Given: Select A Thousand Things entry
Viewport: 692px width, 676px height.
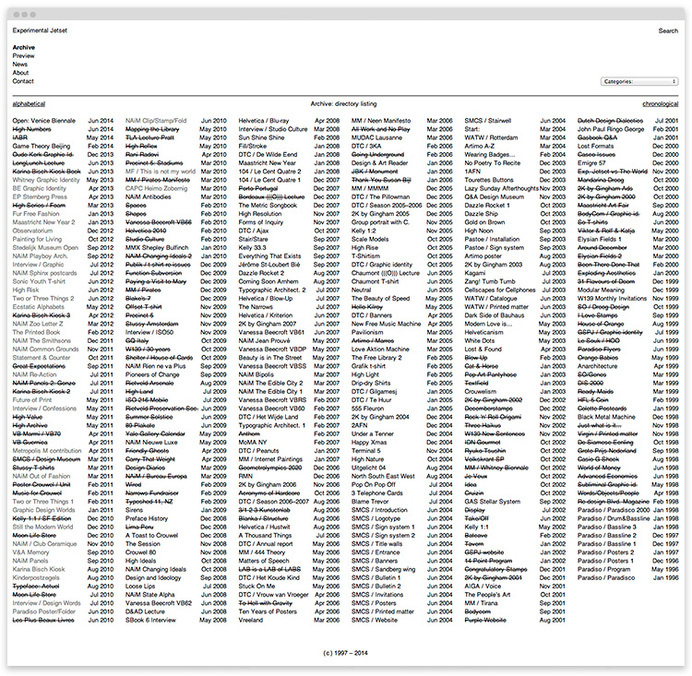Looking at the screenshot, I should pos(265,535).
